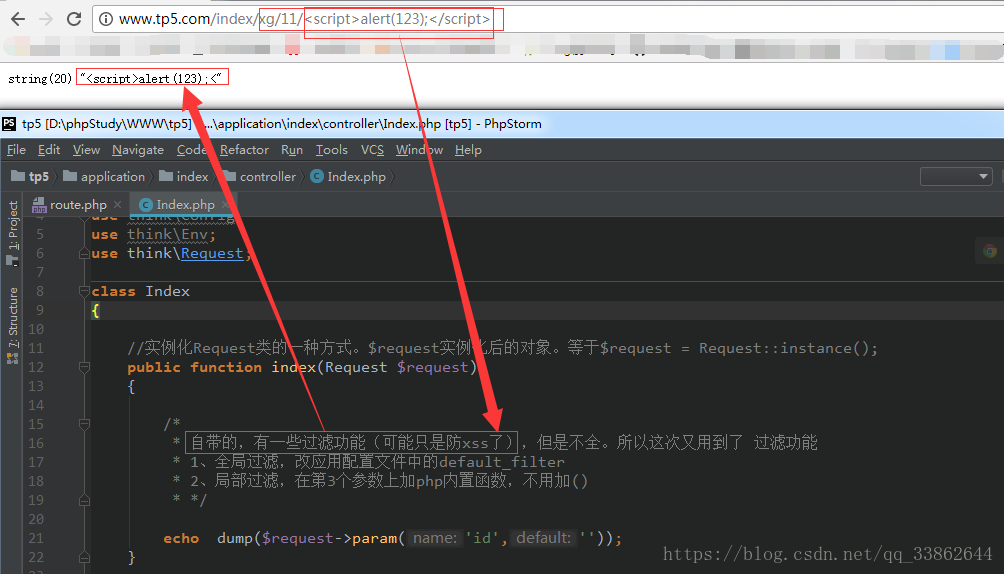
Task: Click application folder in navigation bar
Action: click(113, 176)
